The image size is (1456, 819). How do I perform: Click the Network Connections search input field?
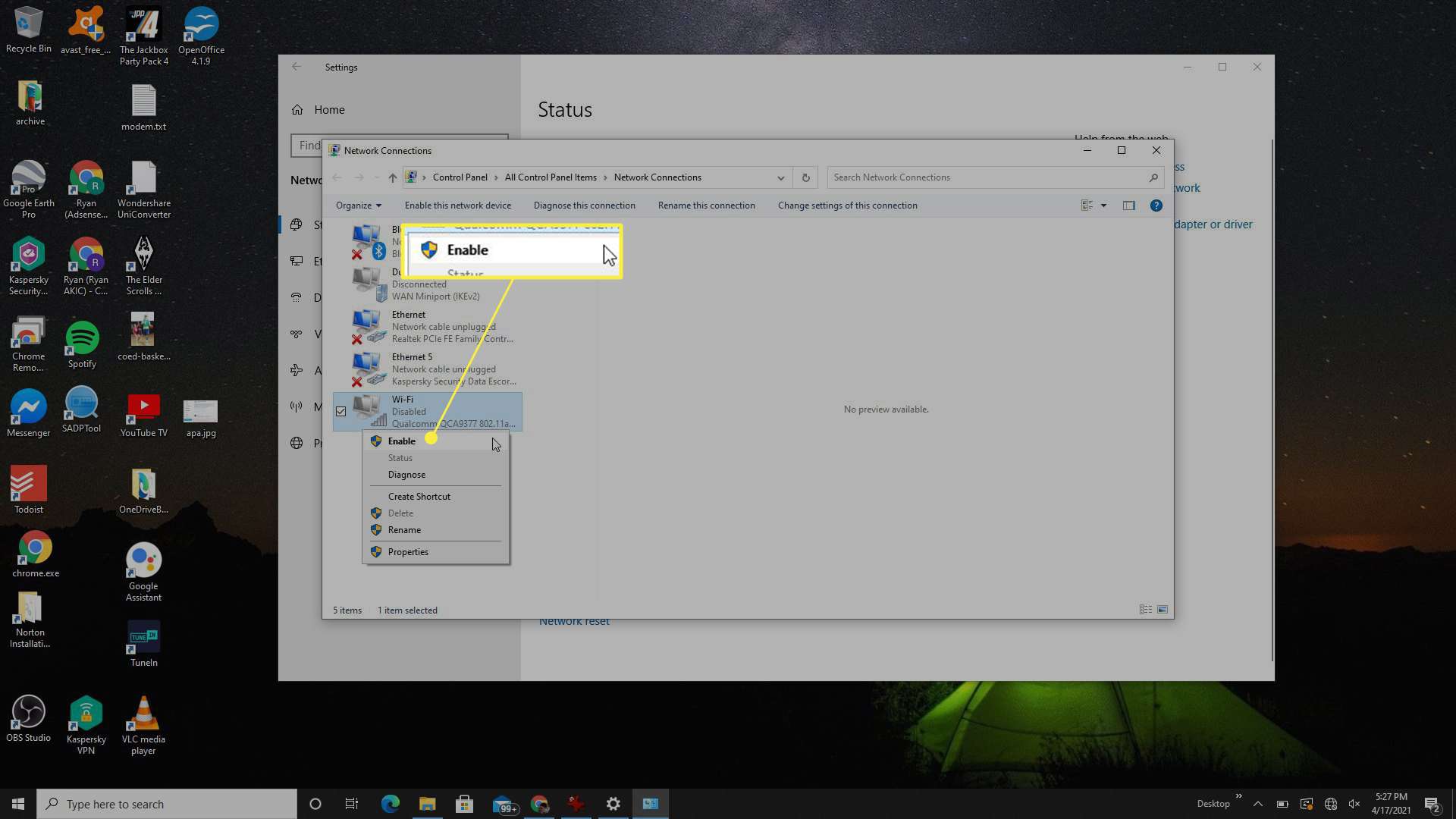click(x=990, y=177)
